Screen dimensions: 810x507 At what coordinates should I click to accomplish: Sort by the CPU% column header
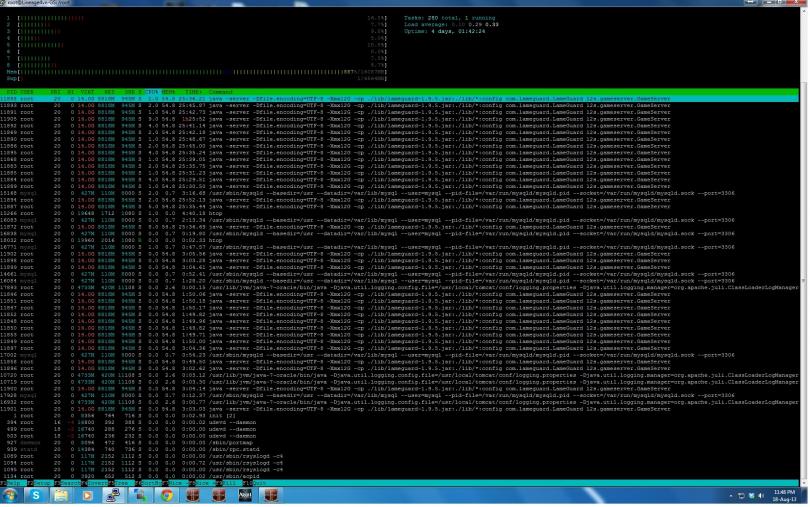click(x=151, y=91)
